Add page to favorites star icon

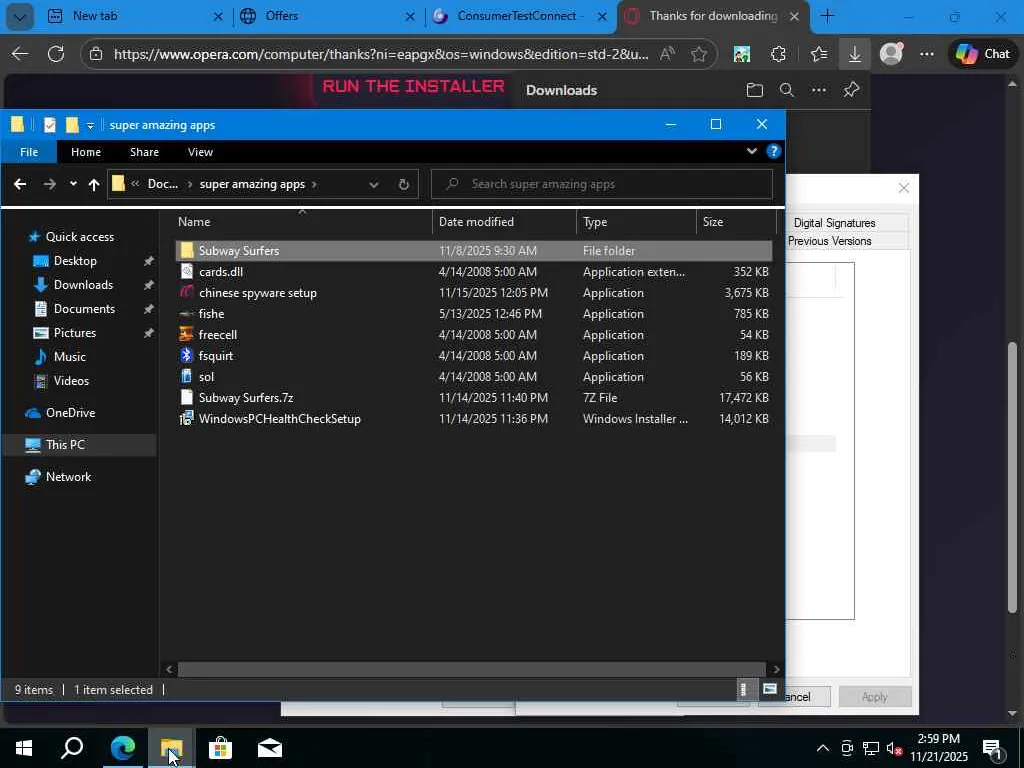pos(699,54)
